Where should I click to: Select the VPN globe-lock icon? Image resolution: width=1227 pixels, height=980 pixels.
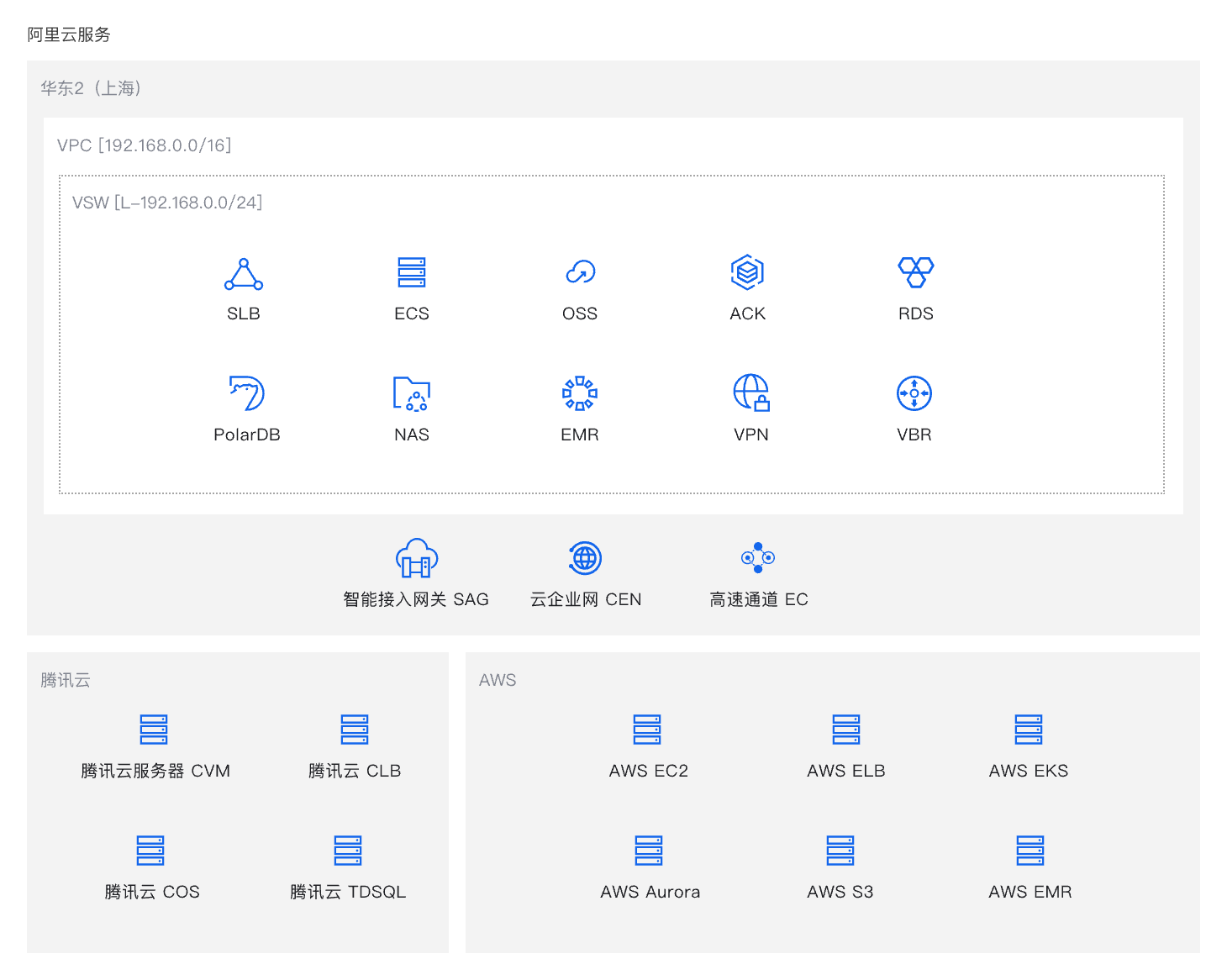coord(751,393)
